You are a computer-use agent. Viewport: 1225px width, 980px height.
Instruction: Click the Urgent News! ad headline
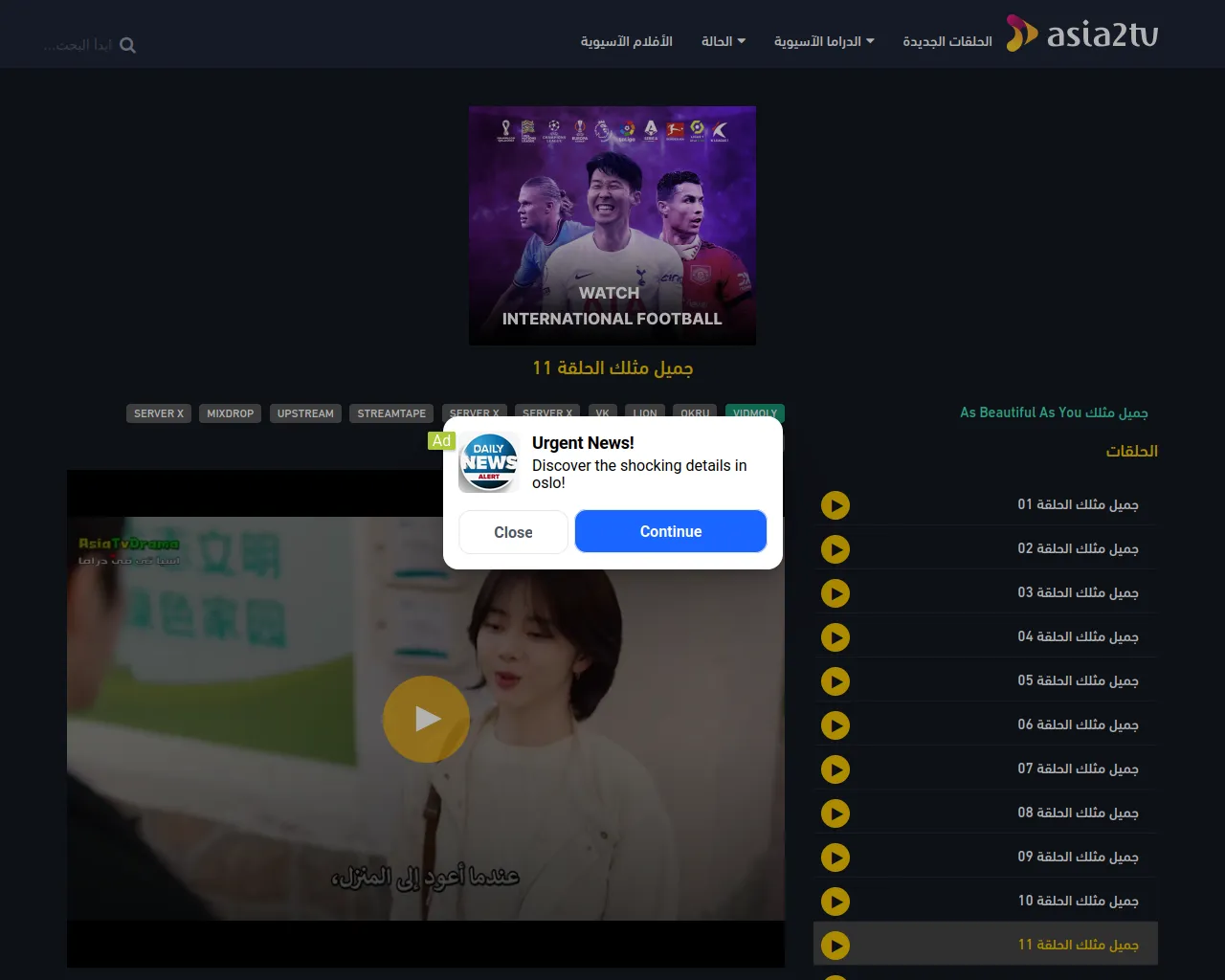[x=583, y=443]
